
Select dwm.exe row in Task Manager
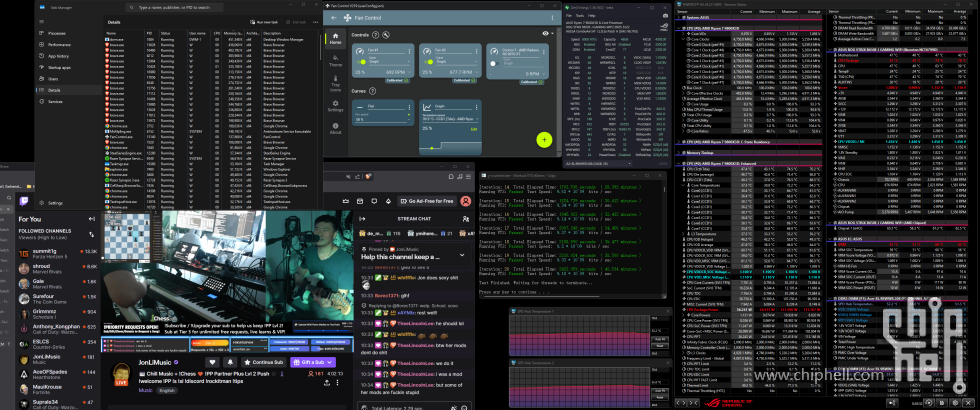pyautogui.click(x=212, y=39)
